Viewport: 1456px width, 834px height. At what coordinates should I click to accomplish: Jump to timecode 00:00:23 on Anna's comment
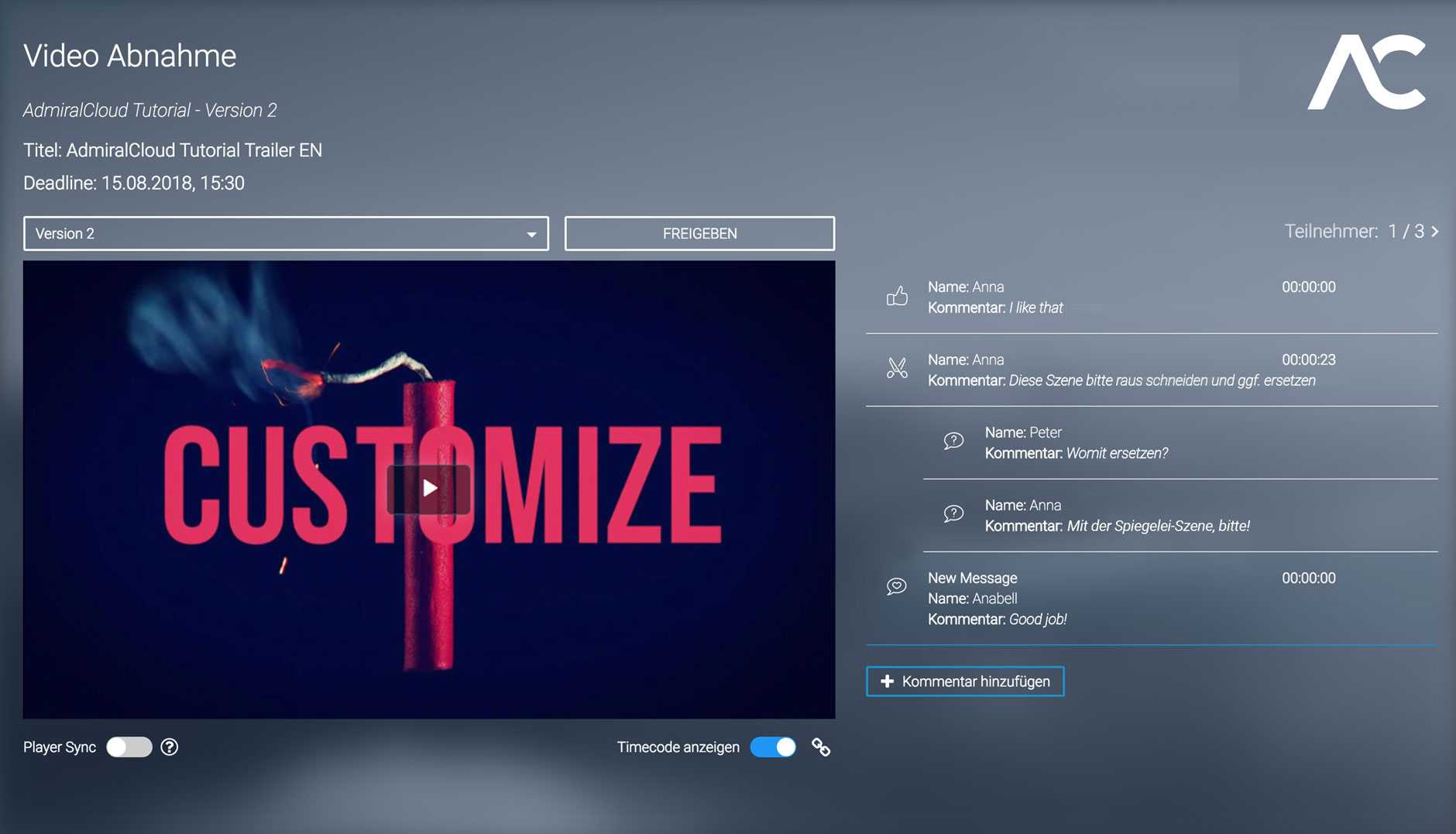click(1308, 360)
